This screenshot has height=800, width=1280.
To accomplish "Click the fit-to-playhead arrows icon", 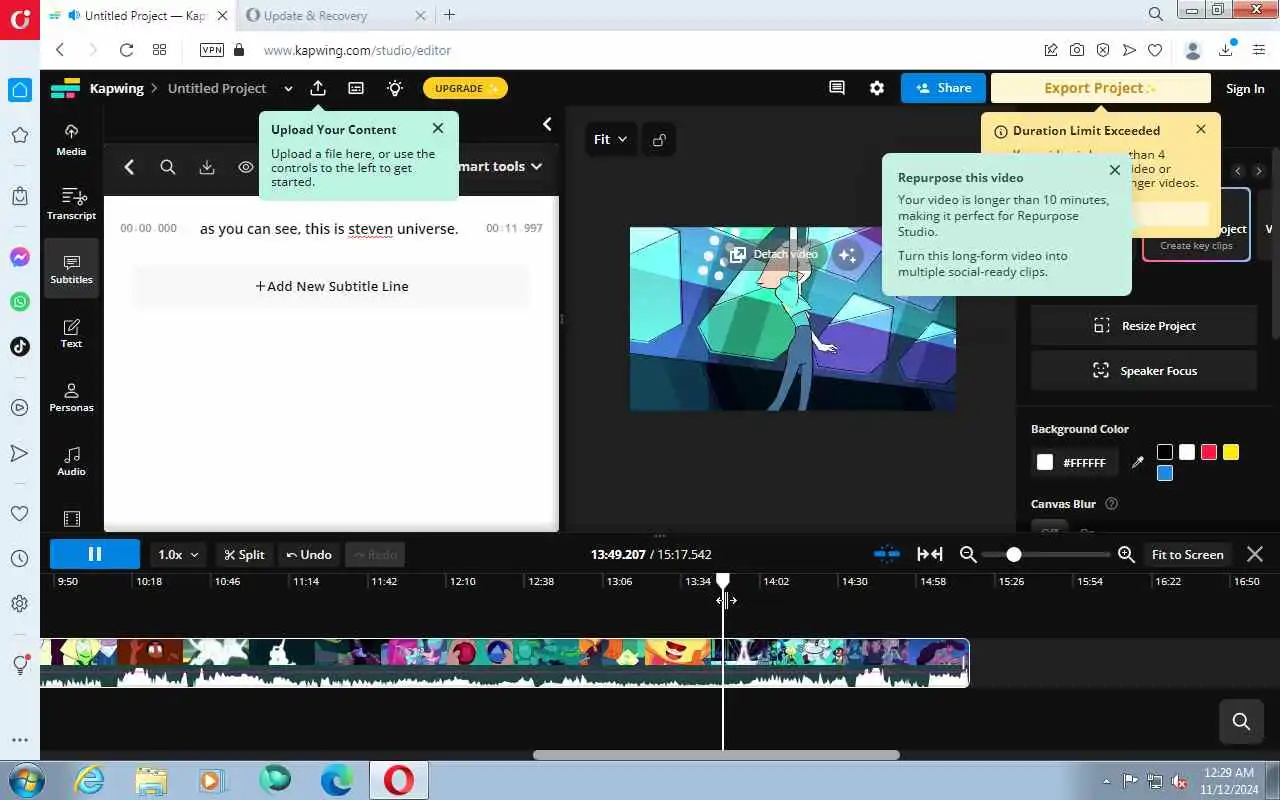I will [x=930, y=554].
